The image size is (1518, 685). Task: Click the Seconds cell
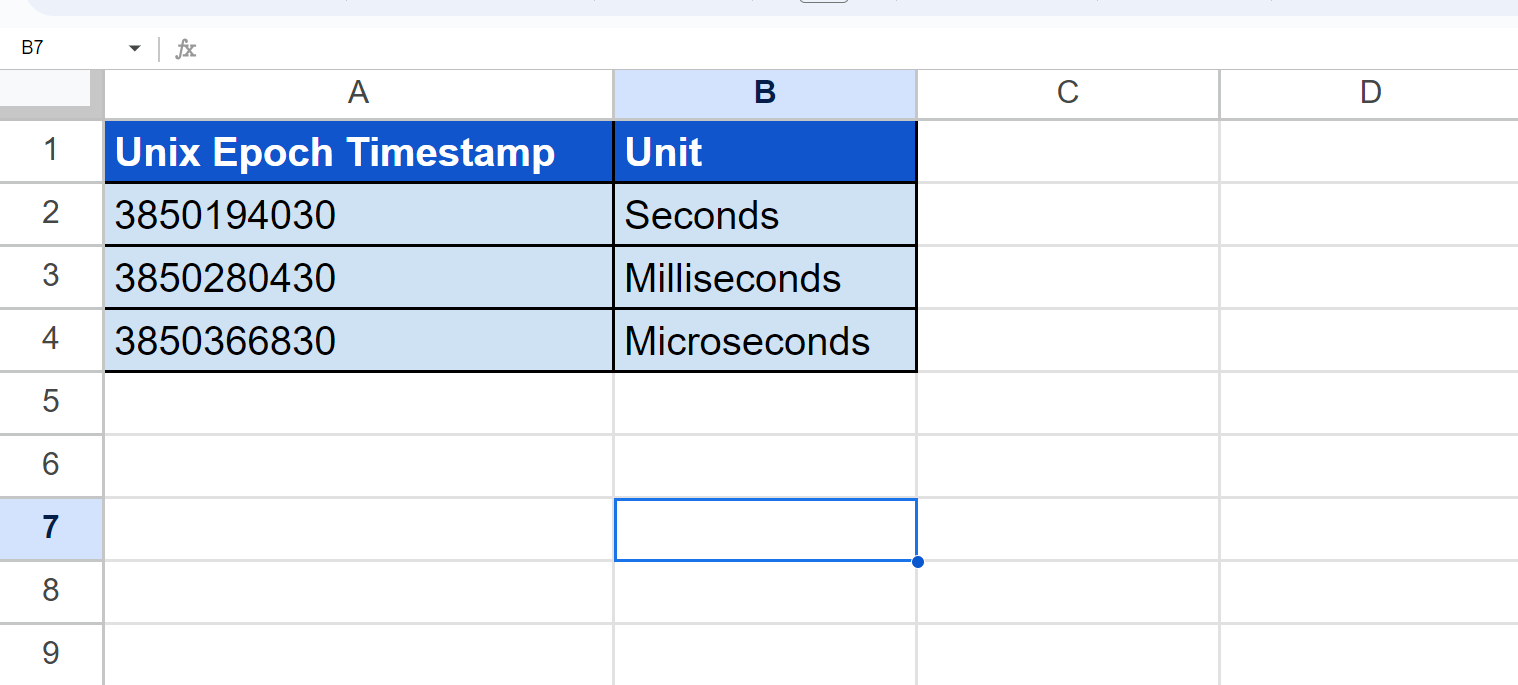click(765, 215)
